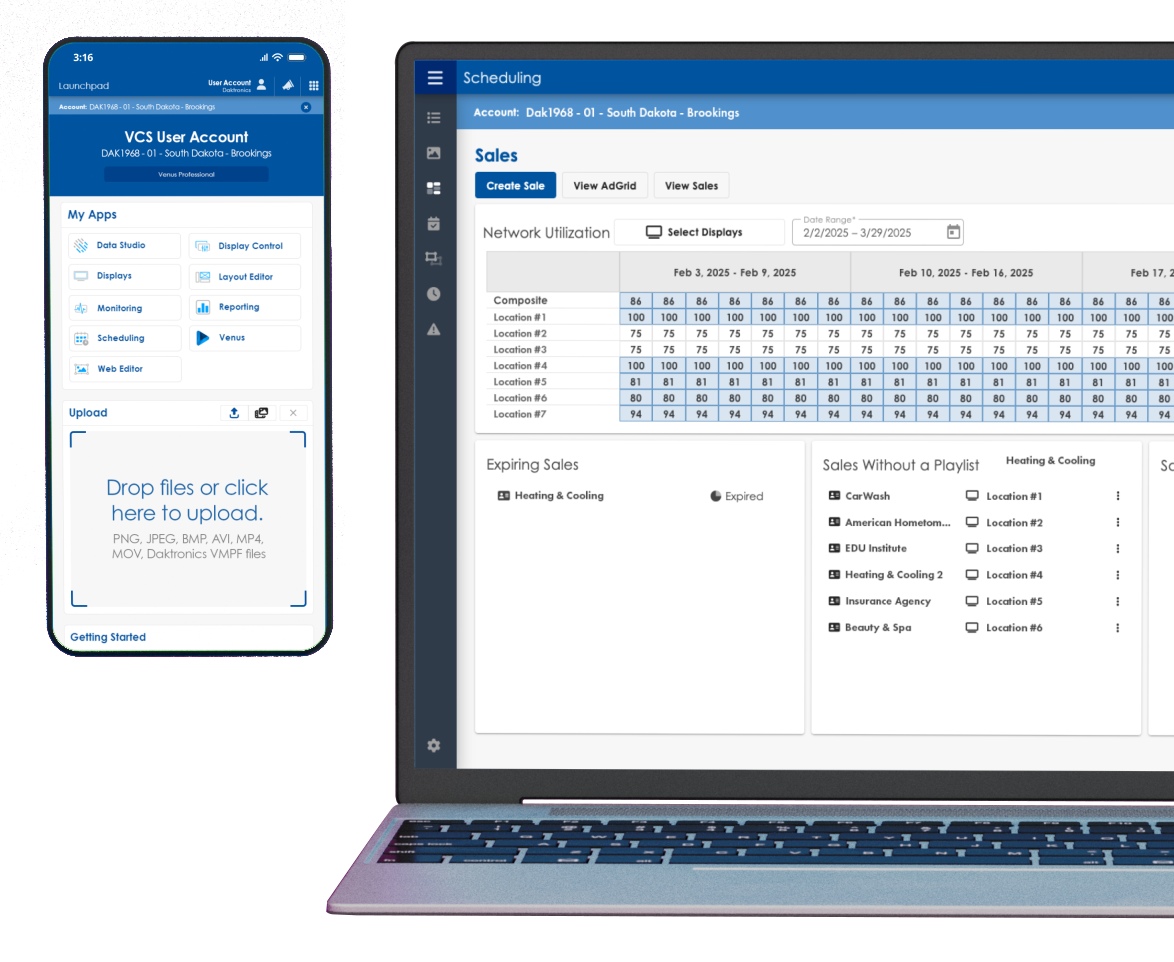Open the three-dot menu for CarWash row
This screenshot has height=962, width=1174.
coord(1118,496)
